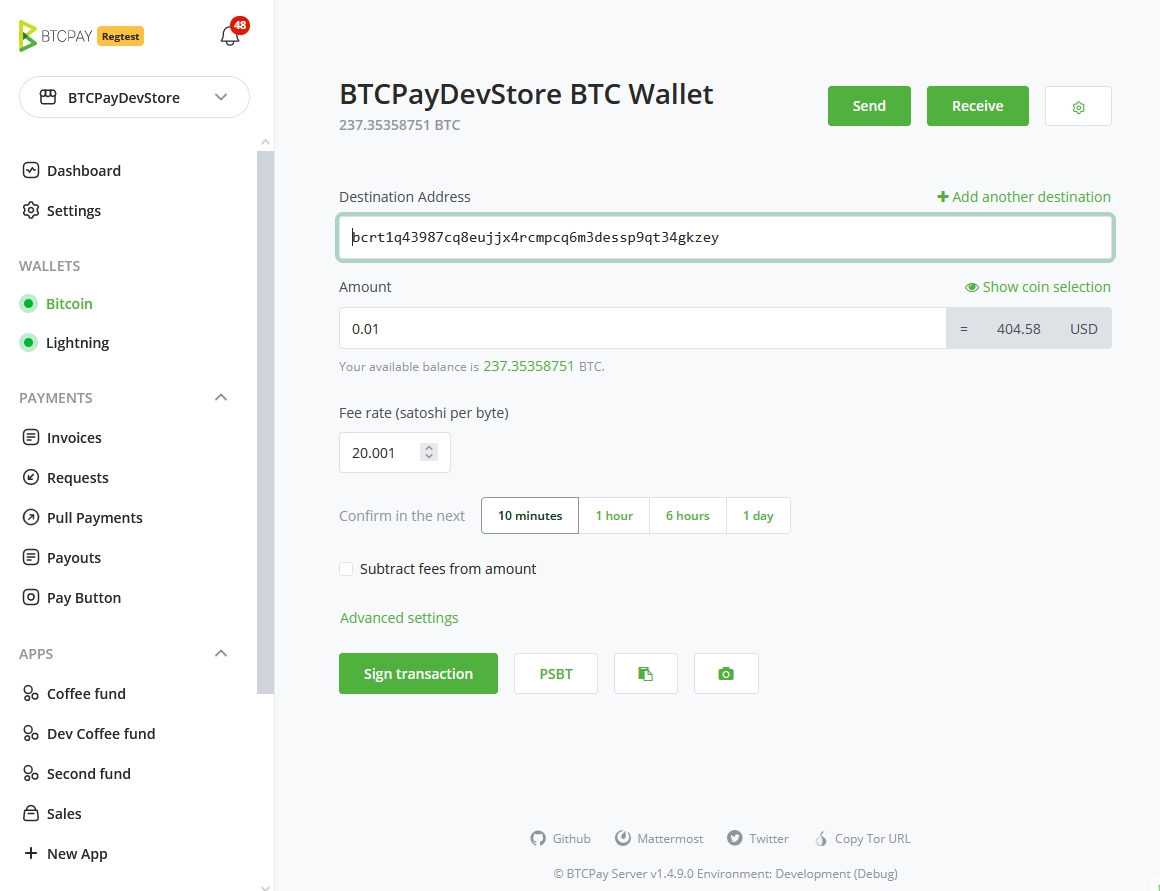The width and height of the screenshot is (1160, 891).
Task: Open the BTCPayDevStore store selector
Action: [134, 97]
